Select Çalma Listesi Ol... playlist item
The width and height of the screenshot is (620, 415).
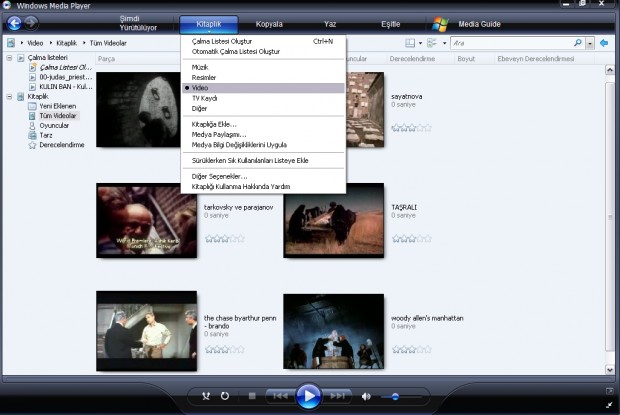pyautogui.click(x=66, y=67)
